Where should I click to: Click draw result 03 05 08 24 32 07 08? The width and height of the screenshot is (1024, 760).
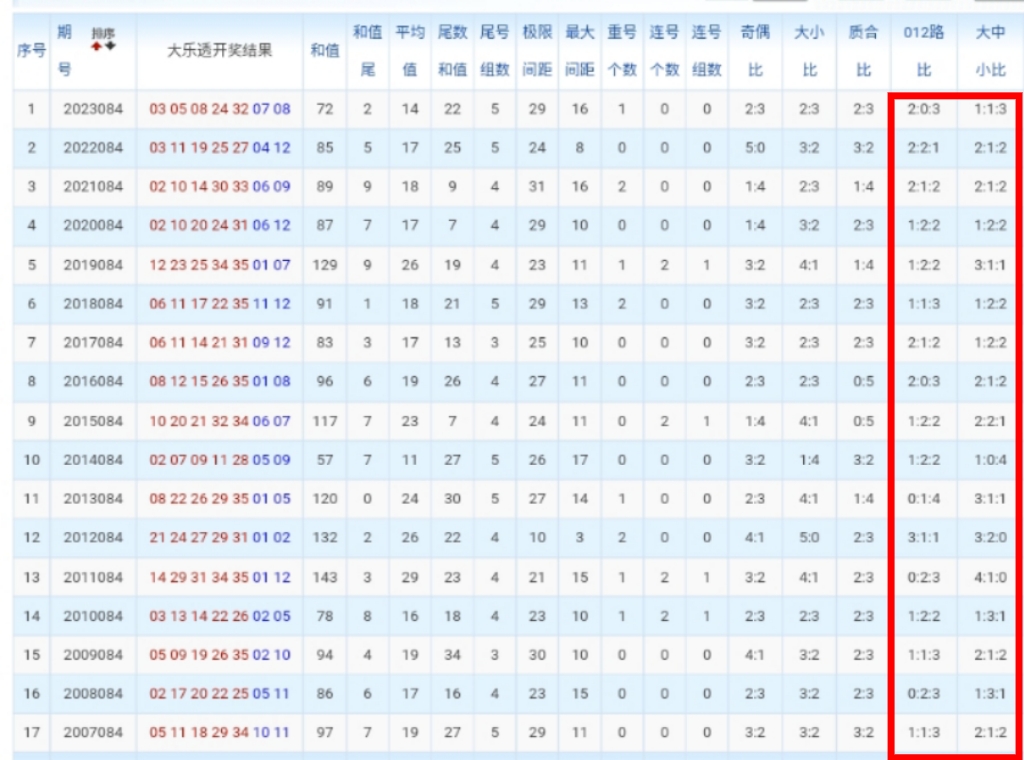[x=219, y=109]
